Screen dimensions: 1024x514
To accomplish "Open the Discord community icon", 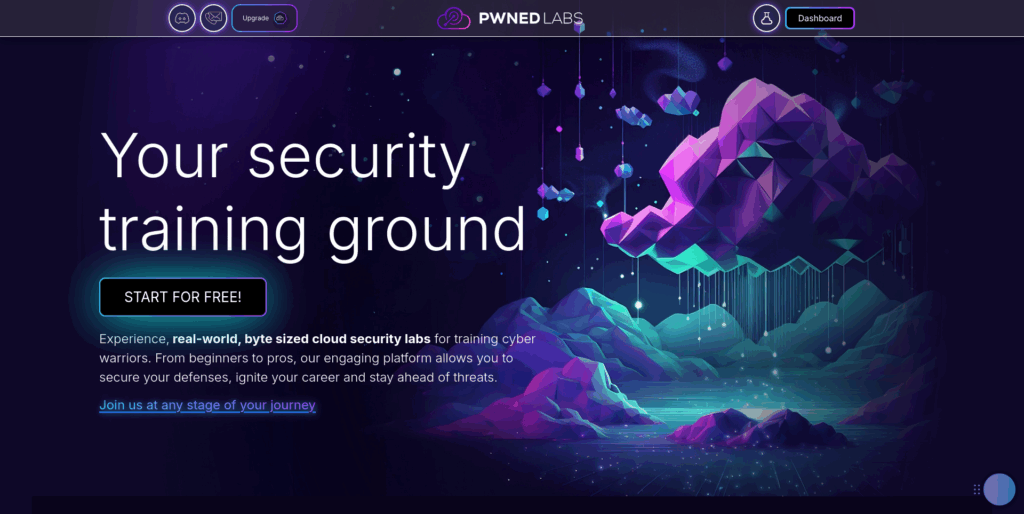I will point(182,18).
